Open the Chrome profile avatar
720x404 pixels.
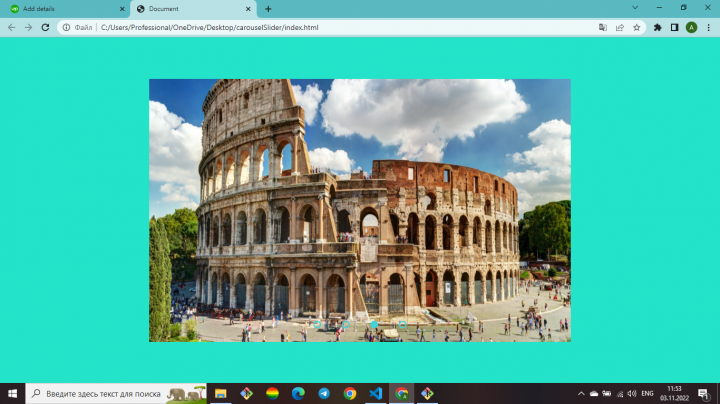pos(692,28)
